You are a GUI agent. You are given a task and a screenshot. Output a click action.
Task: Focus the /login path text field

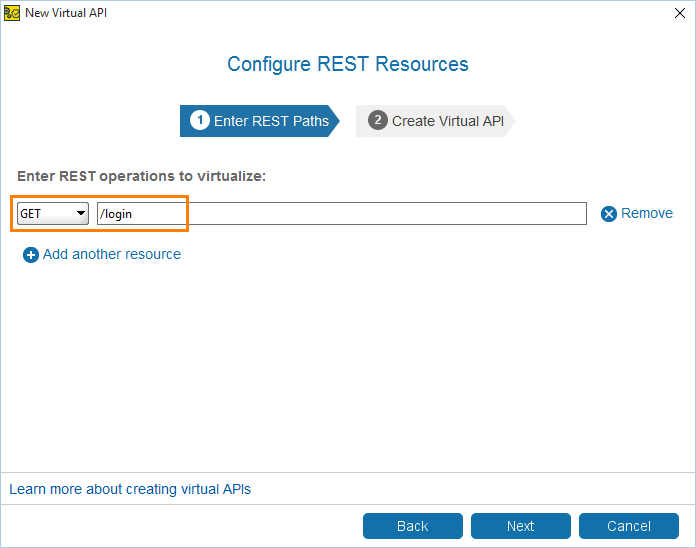click(342, 213)
